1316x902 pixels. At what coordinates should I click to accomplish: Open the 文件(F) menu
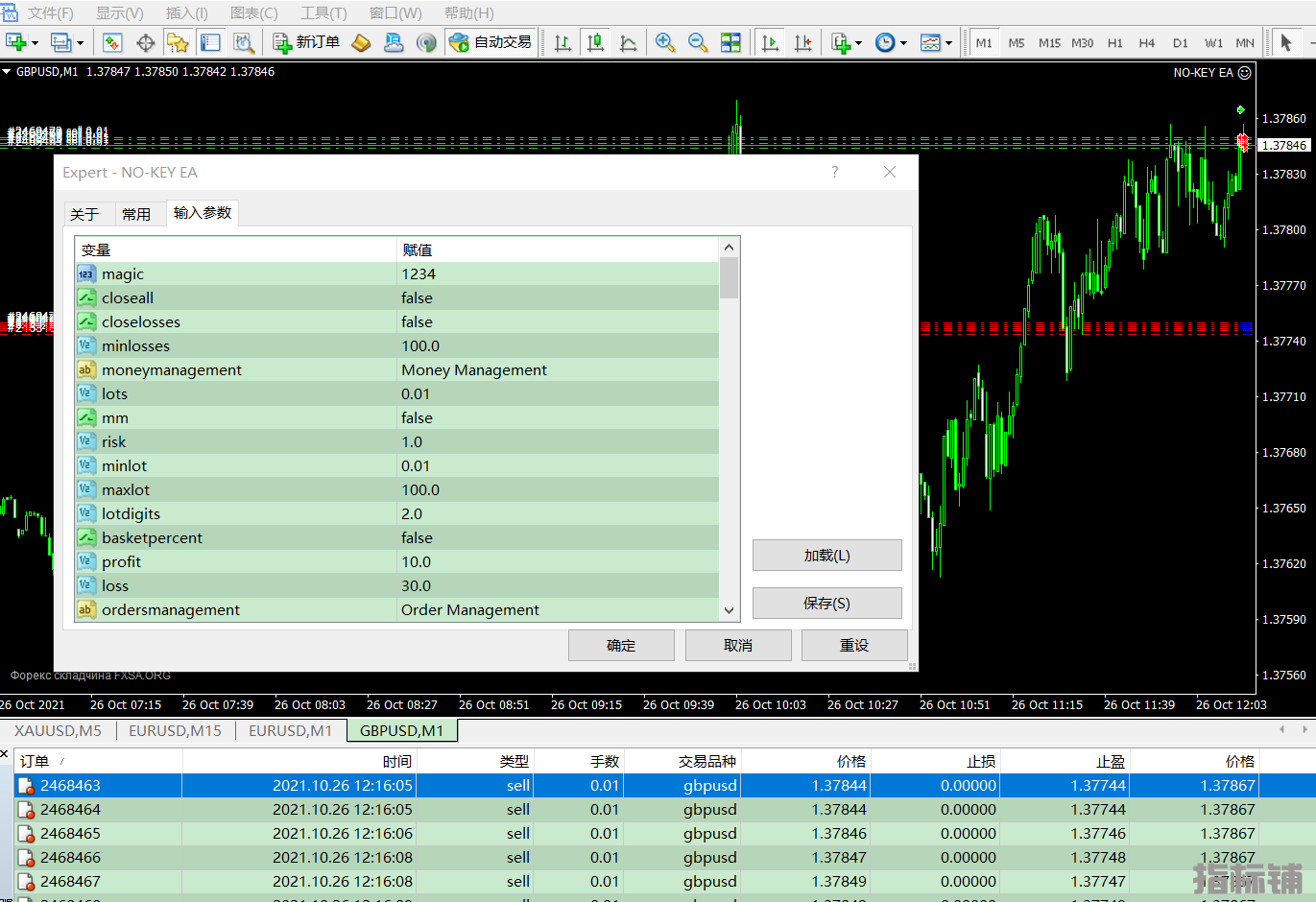click(x=50, y=12)
